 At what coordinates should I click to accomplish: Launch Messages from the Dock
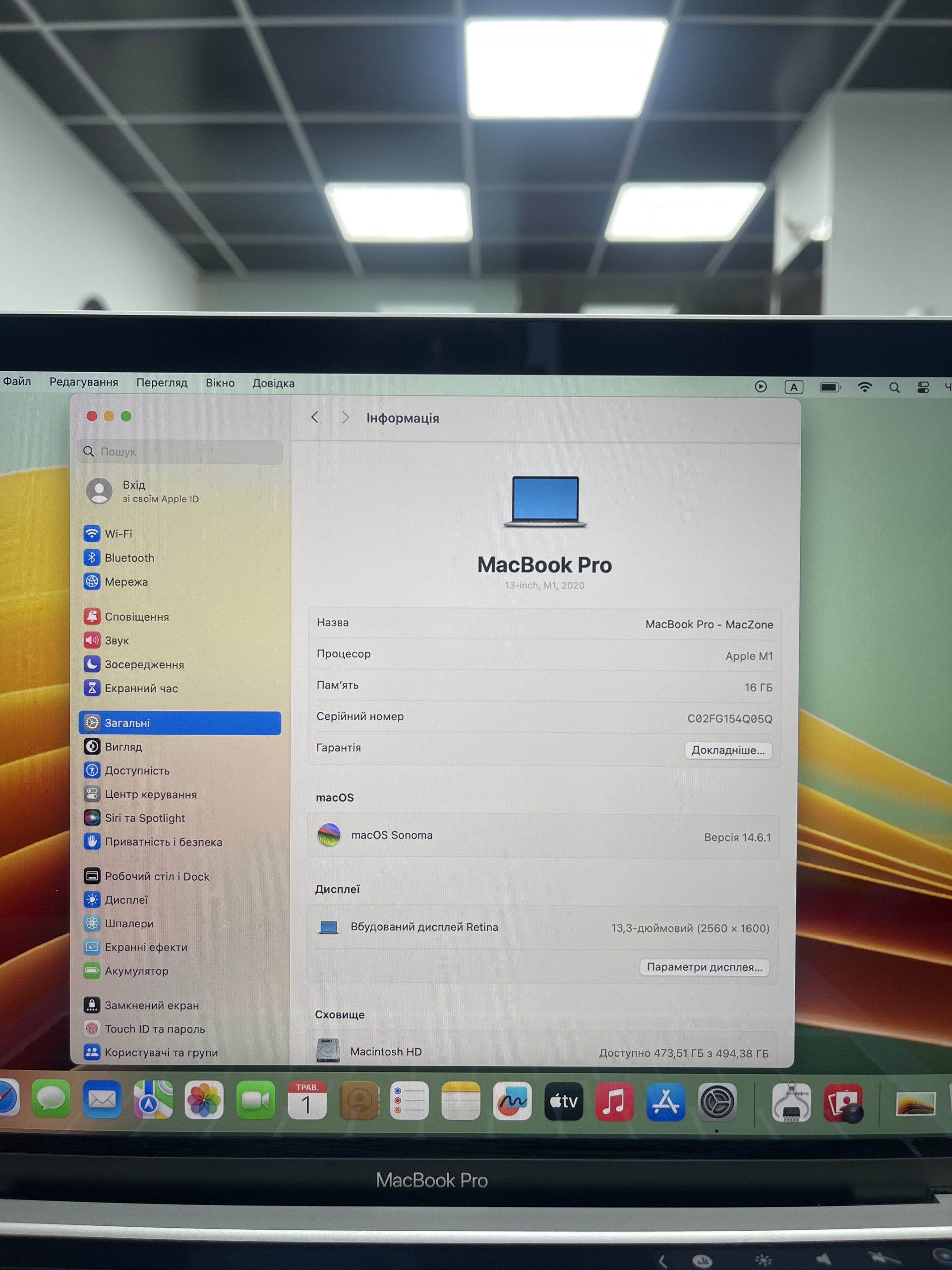pos(51,1099)
